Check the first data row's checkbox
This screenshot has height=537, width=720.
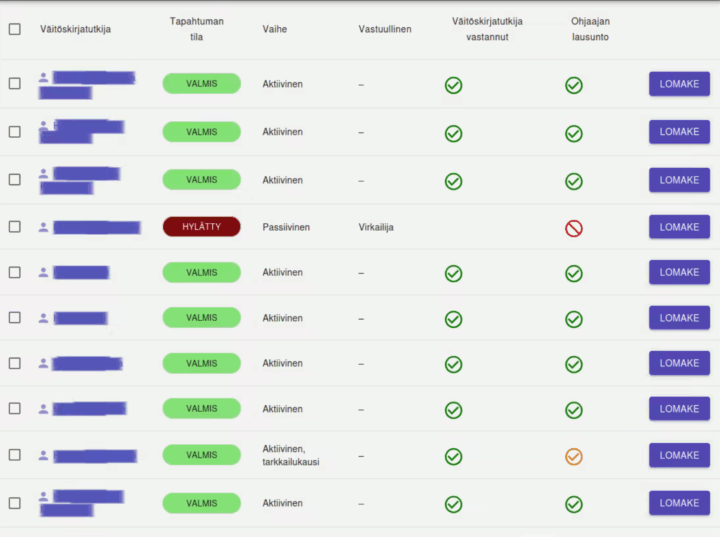(14, 84)
